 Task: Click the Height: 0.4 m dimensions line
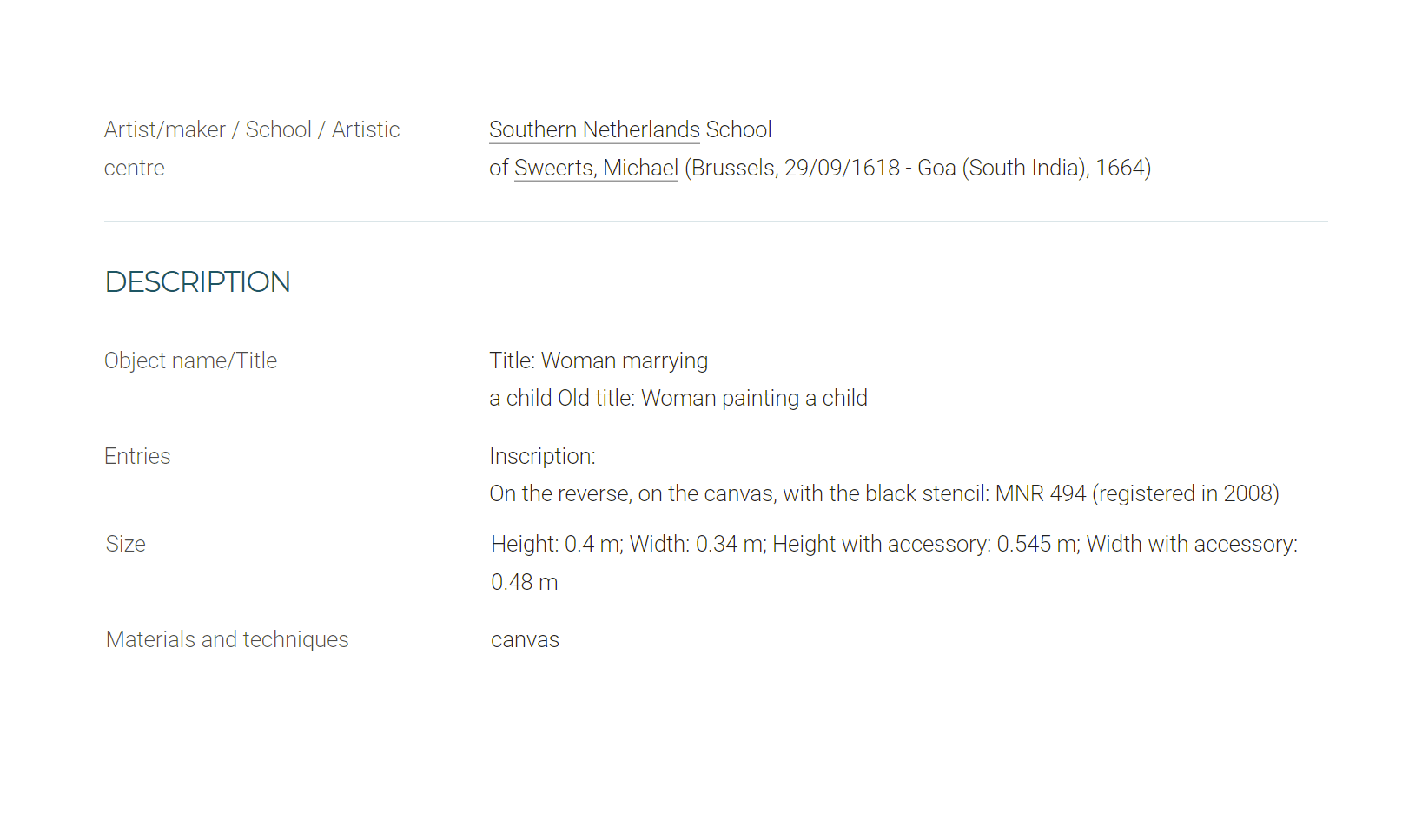pos(894,544)
